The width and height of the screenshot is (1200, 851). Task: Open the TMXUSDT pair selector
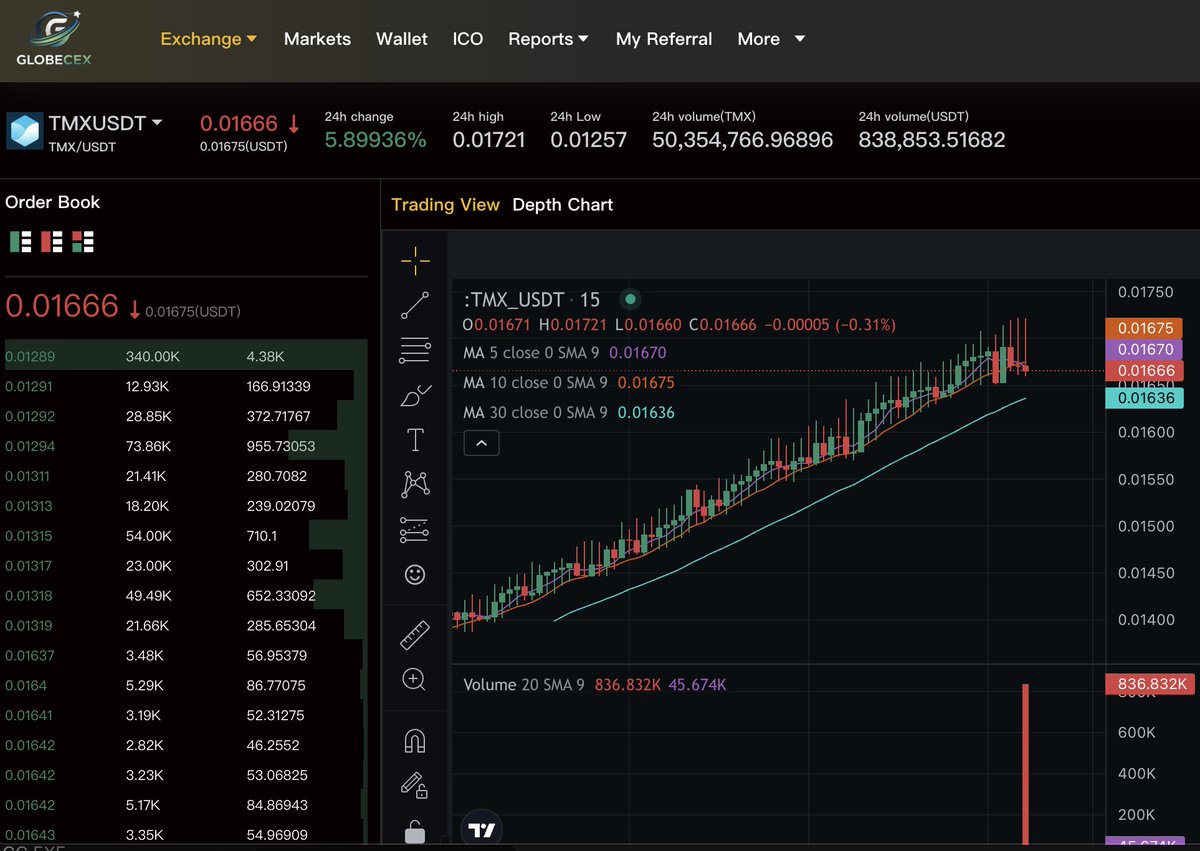[106, 123]
